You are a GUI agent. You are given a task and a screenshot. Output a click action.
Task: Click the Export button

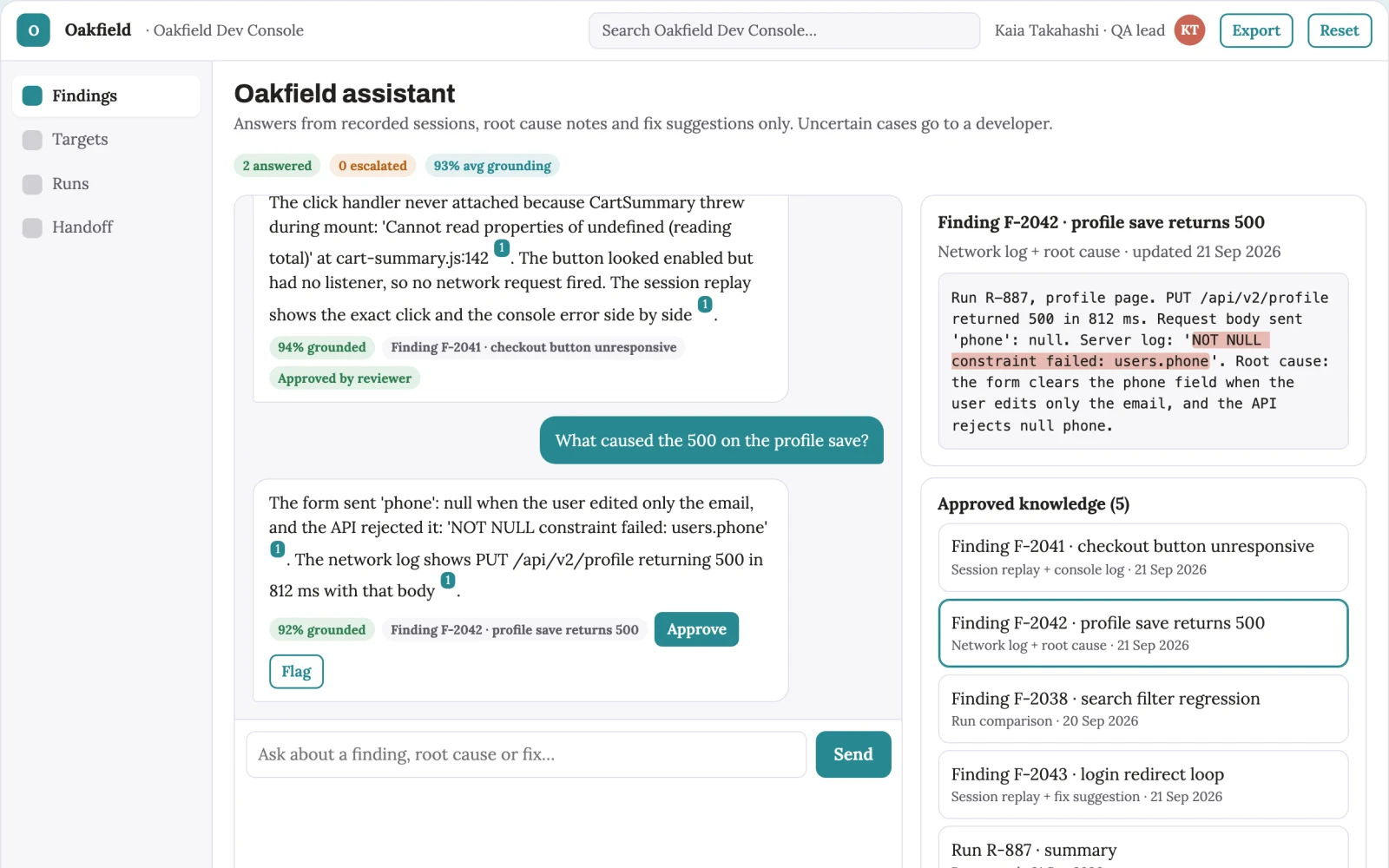tap(1255, 30)
